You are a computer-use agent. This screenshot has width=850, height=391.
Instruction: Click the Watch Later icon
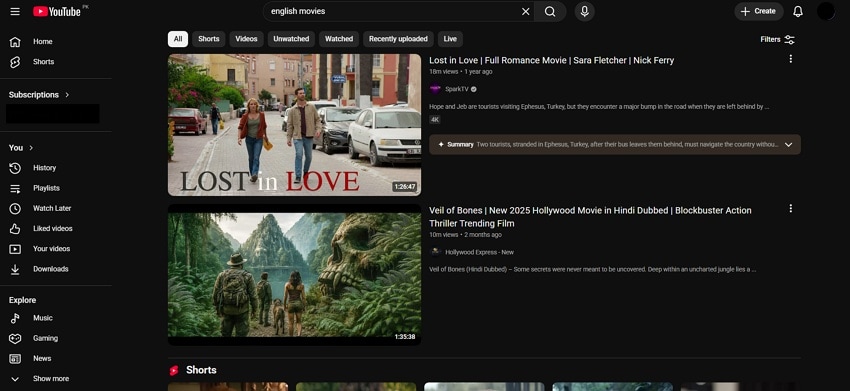pyautogui.click(x=15, y=208)
